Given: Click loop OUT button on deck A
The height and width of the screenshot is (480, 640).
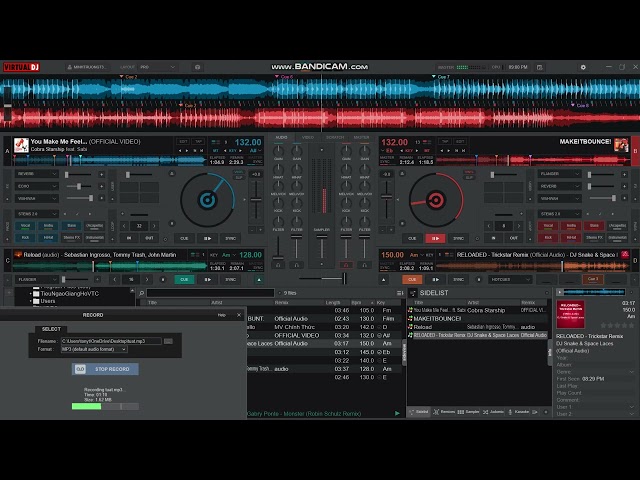Looking at the screenshot, I should tap(149, 238).
